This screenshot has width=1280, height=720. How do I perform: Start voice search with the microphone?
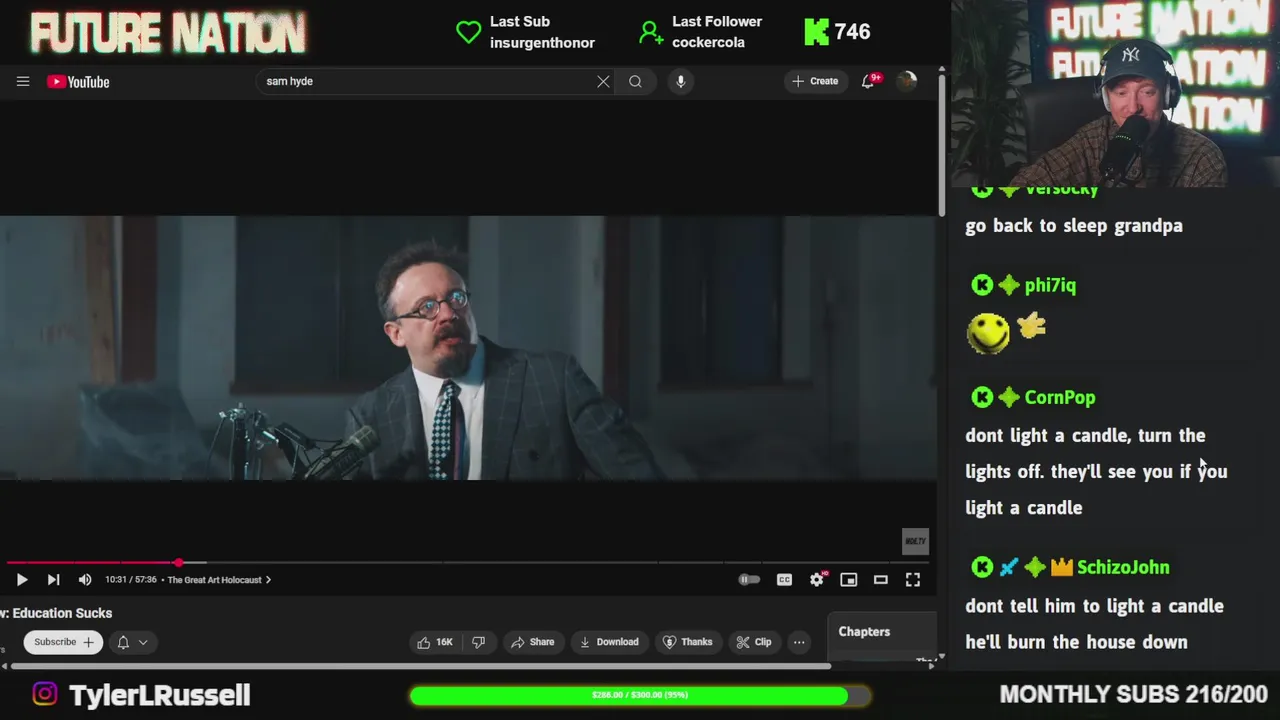680,81
